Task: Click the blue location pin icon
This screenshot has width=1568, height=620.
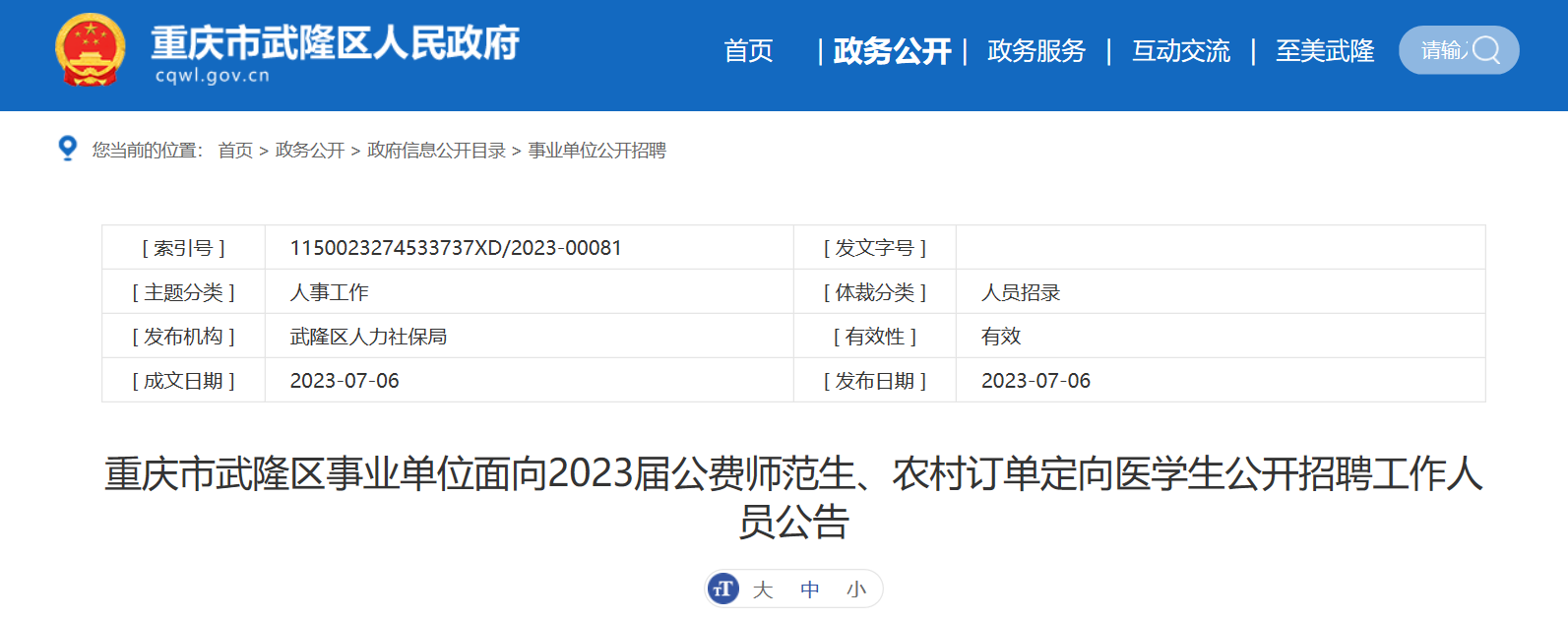Action: click(x=67, y=149)
